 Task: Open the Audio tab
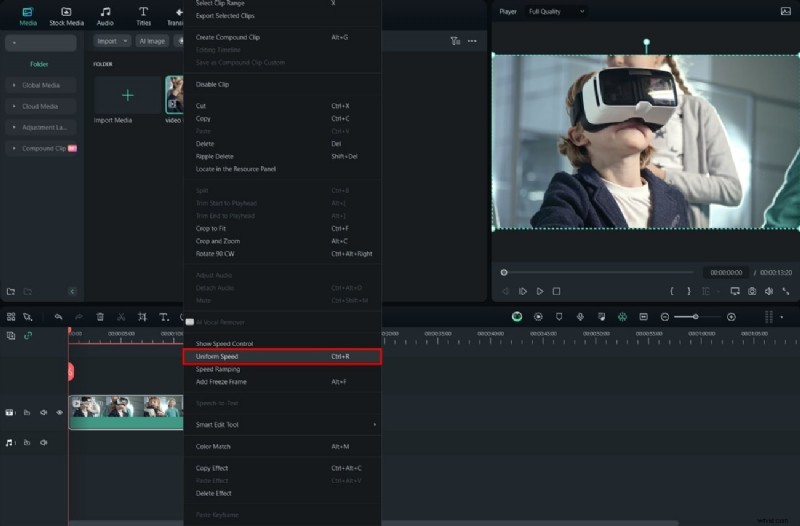click(x=105, y=16)
